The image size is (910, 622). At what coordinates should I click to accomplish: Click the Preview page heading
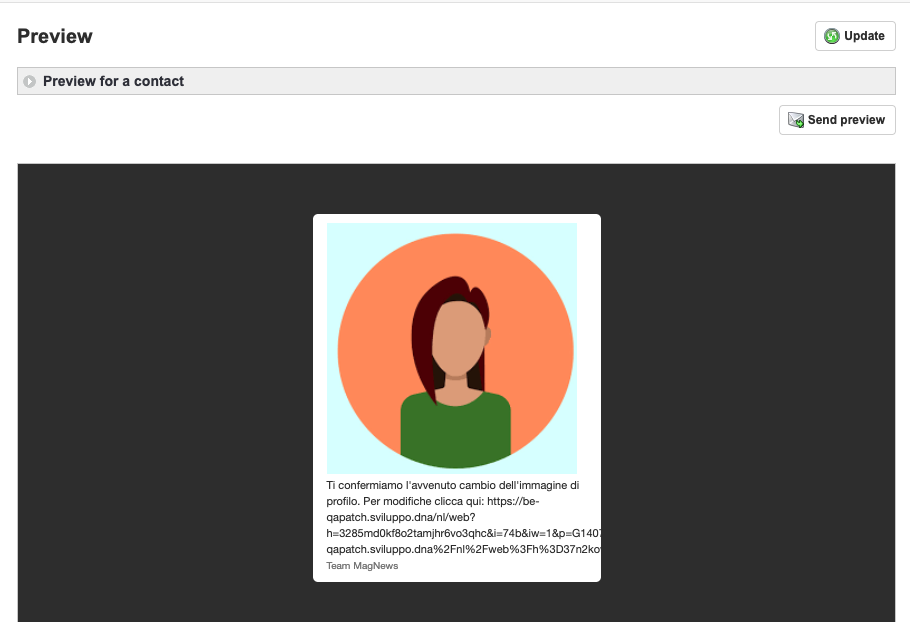click(55, 36)
